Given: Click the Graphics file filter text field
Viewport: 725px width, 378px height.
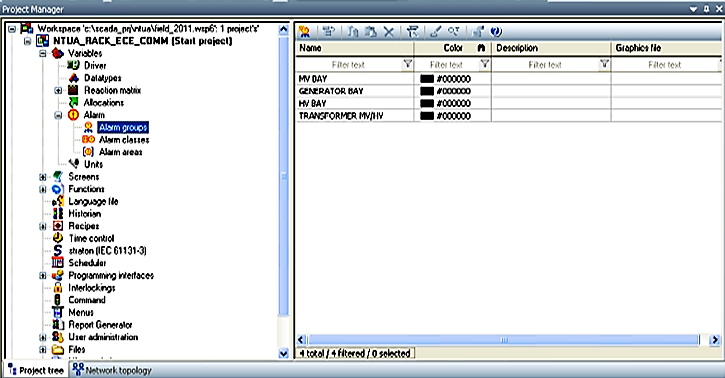Looking at the screenshot, I should point(665,65).
